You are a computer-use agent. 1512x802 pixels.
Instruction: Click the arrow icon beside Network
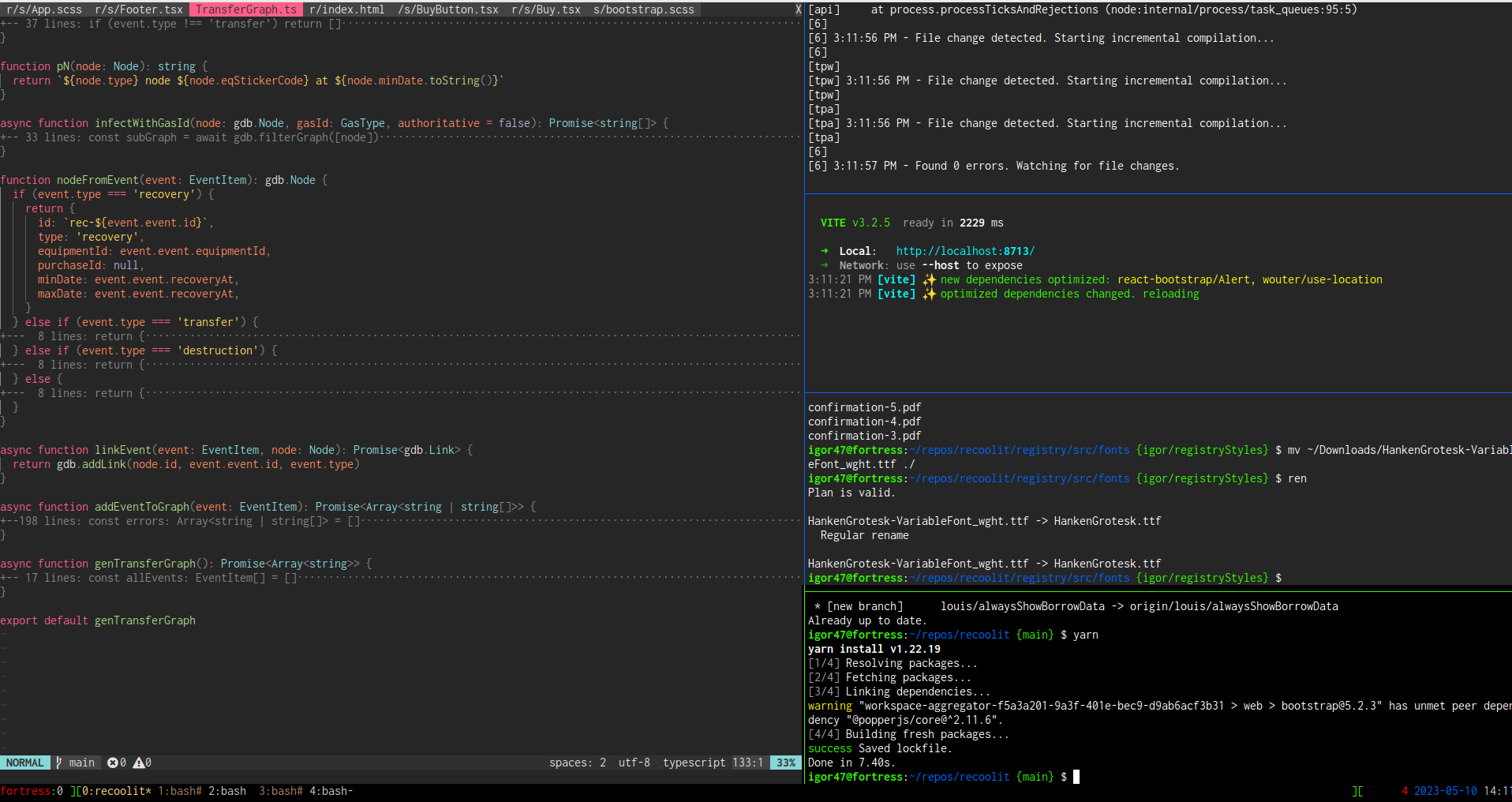pos(825,265)
